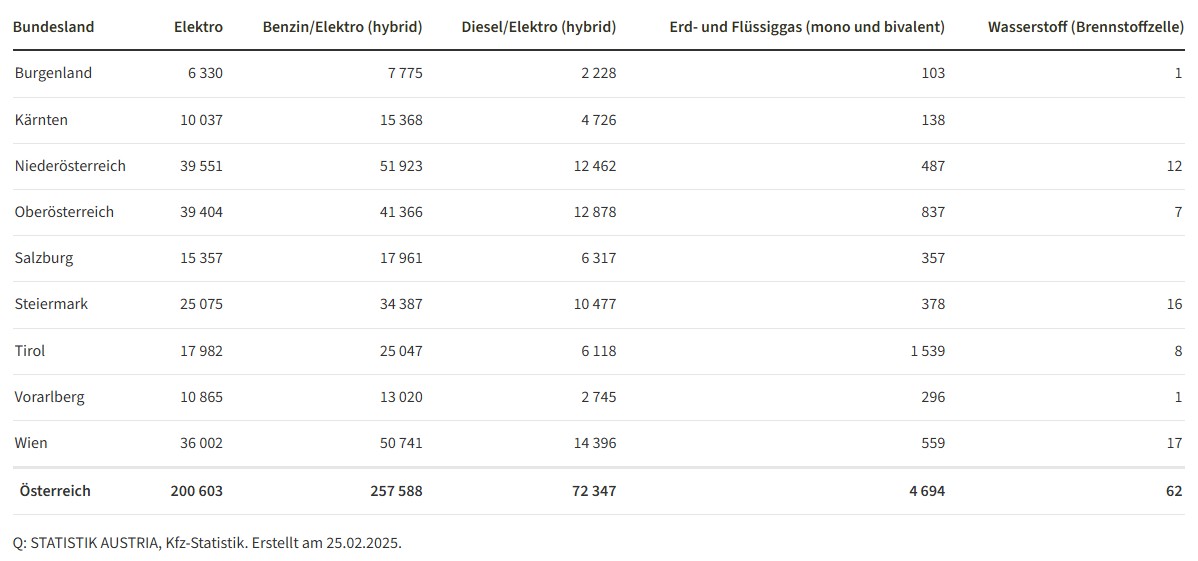Select the Wien row label
This screenshot has width=1198, height=561.
coord(31,443)
